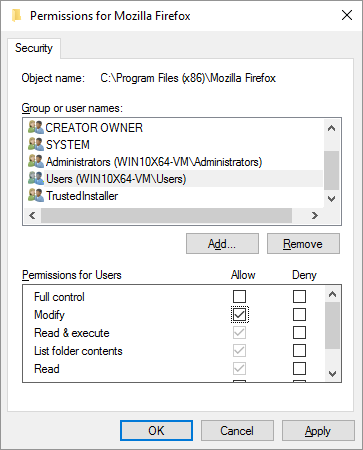363x450 pixels.
Task: Click the Read & execute permission label
Action: (72, 333)
